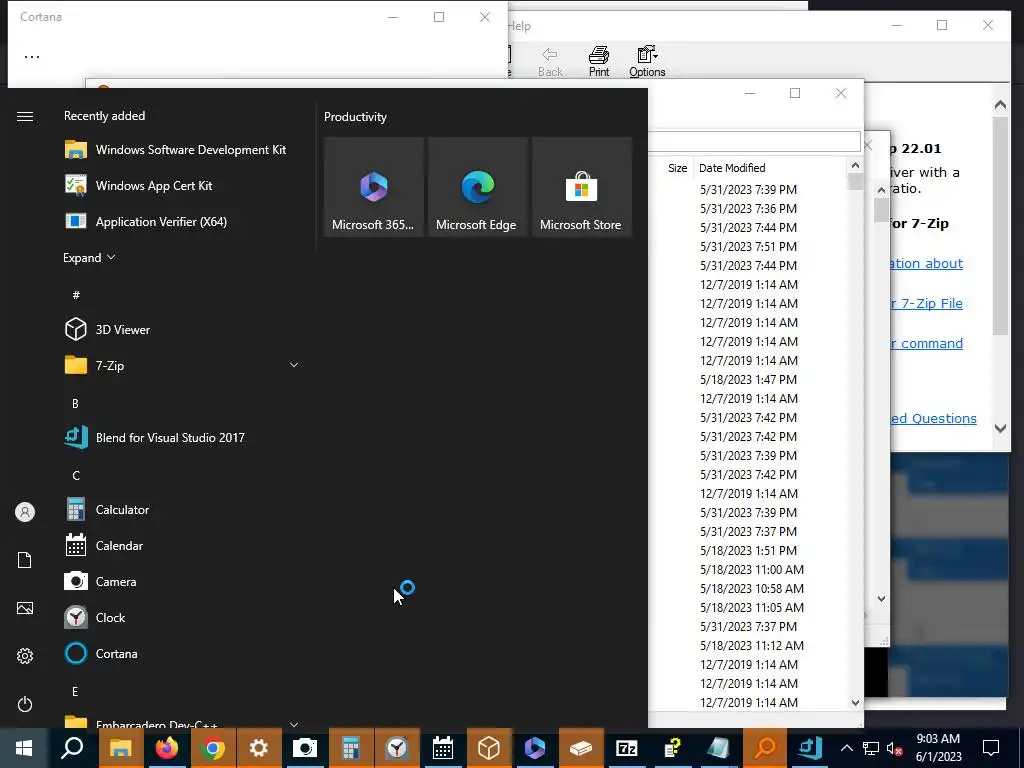Open the Power options in Start
The image size is (1024, 768).
(x=25, y=704)
